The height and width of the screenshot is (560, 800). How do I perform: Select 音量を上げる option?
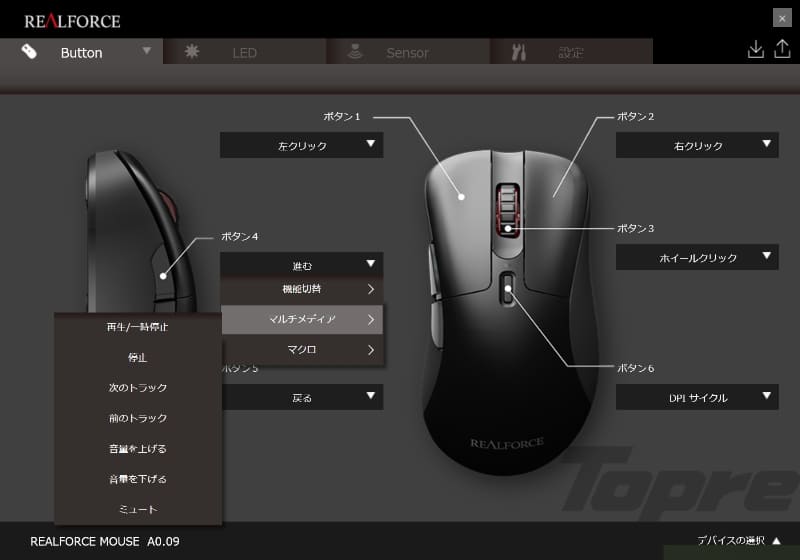(138, 449)
